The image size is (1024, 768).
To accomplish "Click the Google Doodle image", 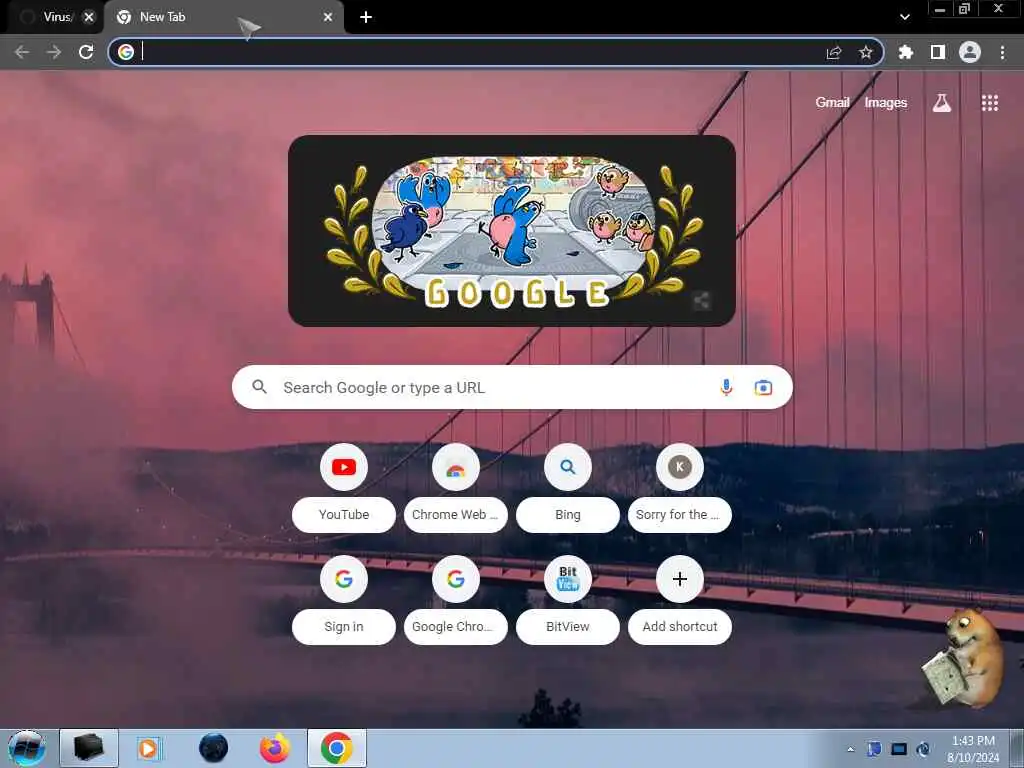I will [x=511, y=231].
